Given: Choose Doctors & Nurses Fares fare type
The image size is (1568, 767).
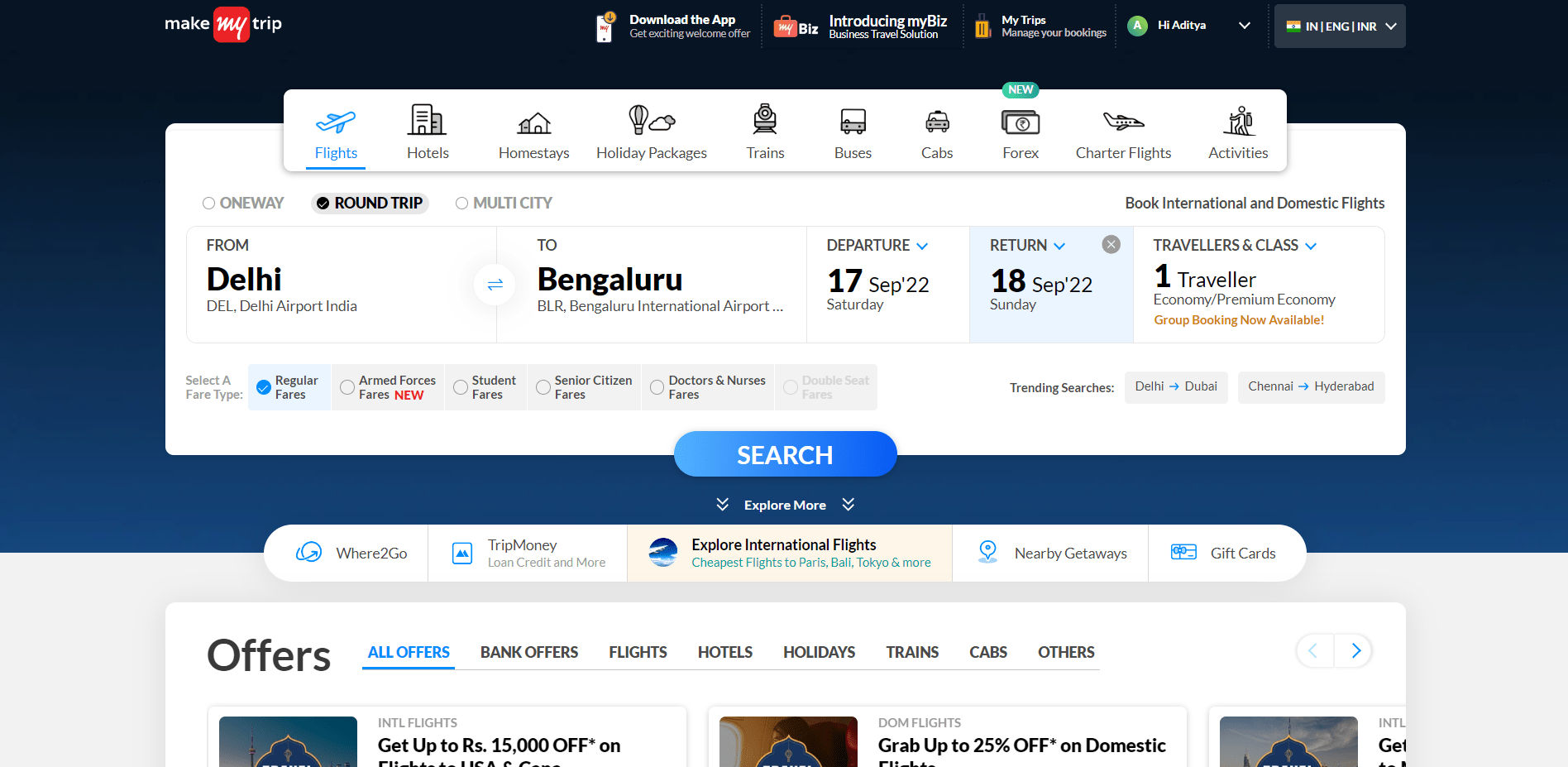Looking at the screenshot, I should [x=708, y=387].
